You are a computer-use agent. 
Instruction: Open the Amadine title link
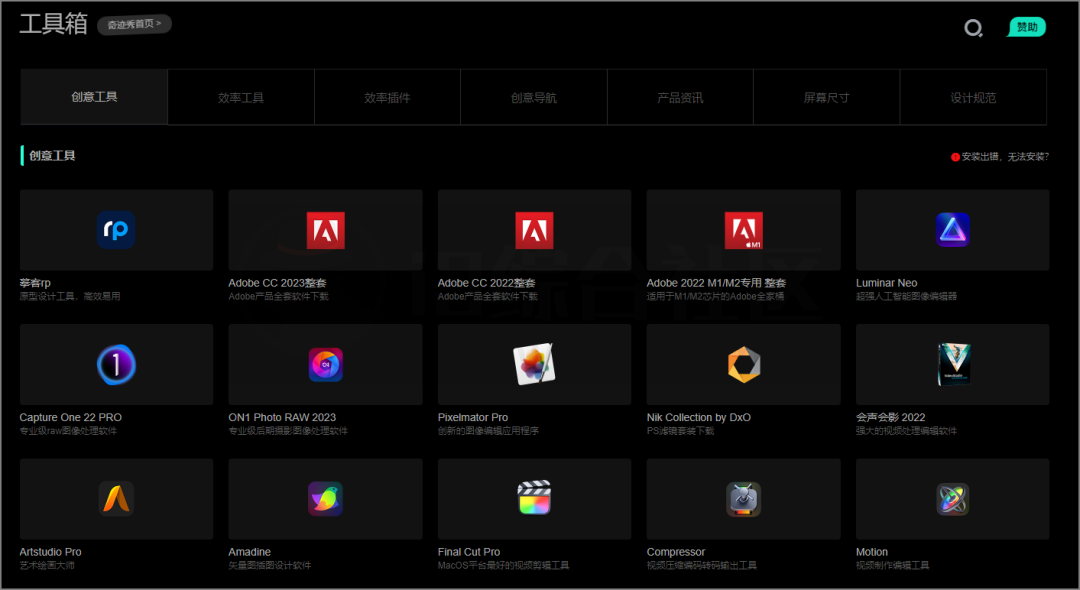tap(249, 552)
